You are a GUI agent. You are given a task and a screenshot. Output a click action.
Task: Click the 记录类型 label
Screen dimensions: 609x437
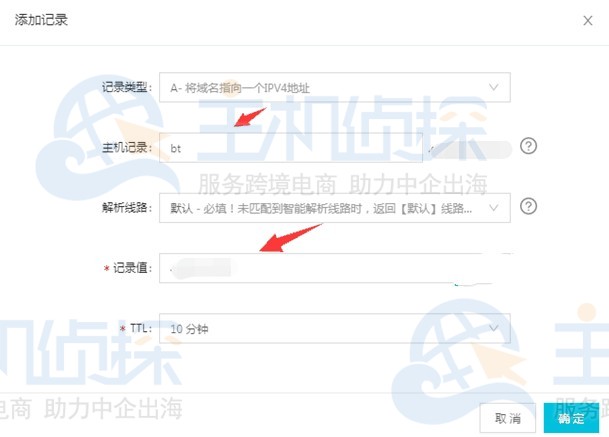[x=127, y=87]
